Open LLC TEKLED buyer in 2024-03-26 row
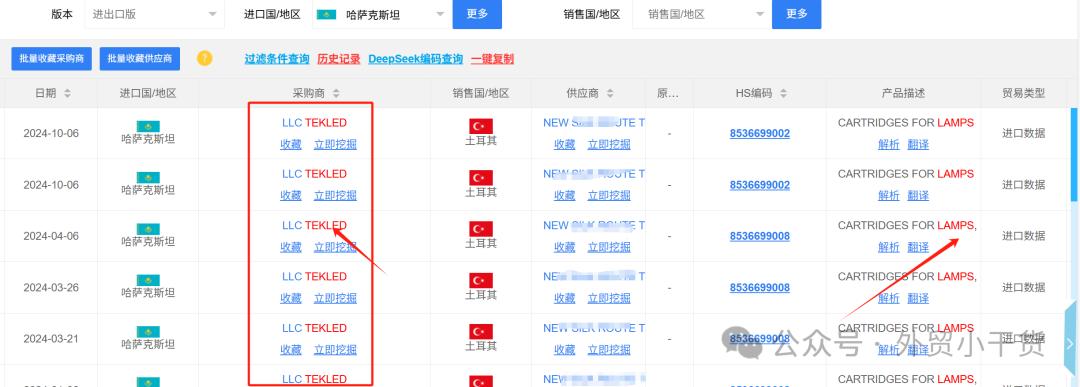The width and height of the screenshot is (1080, 387). tap(314, 276)
